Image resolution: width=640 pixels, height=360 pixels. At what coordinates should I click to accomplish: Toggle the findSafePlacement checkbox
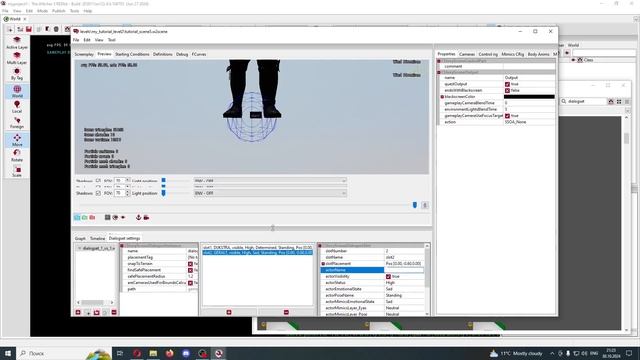click(190, 270)
